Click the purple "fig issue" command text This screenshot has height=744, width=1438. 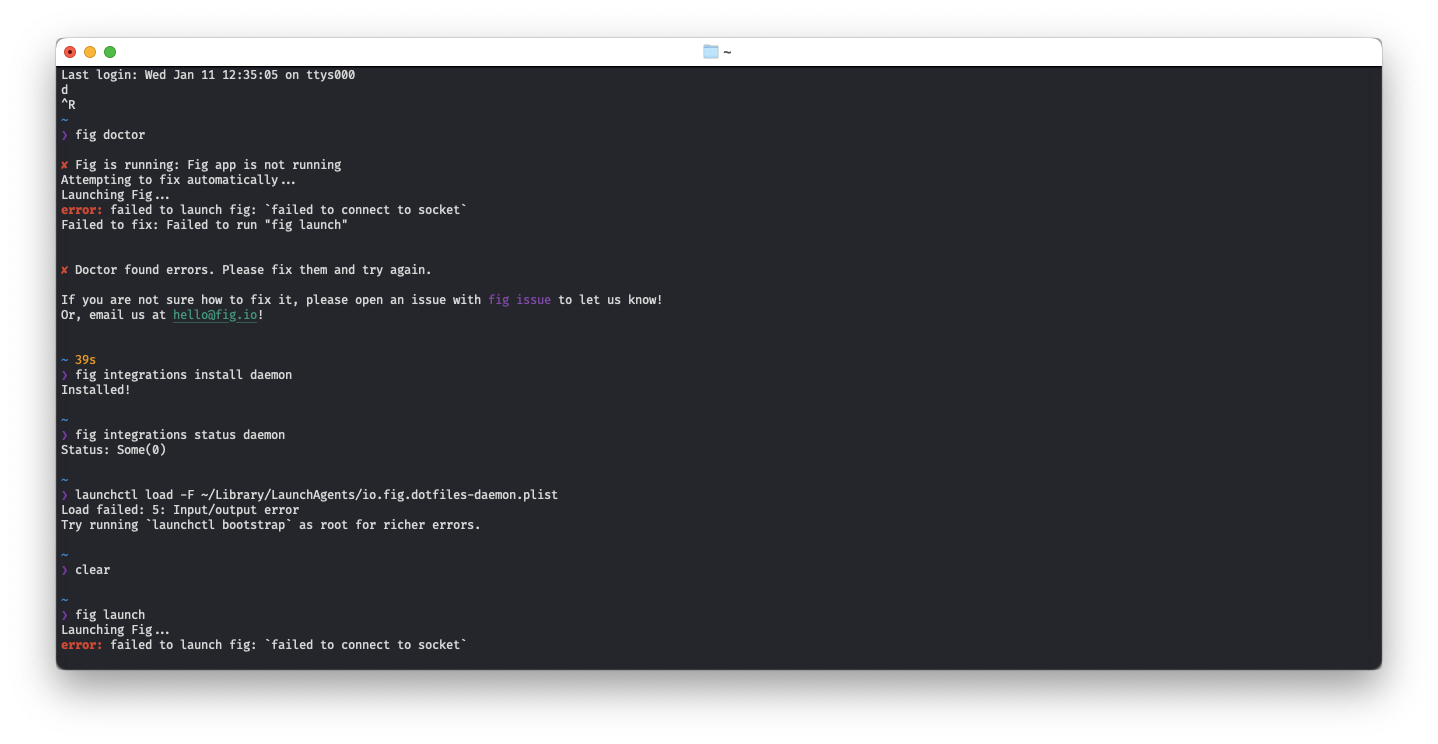pos(519,300)
